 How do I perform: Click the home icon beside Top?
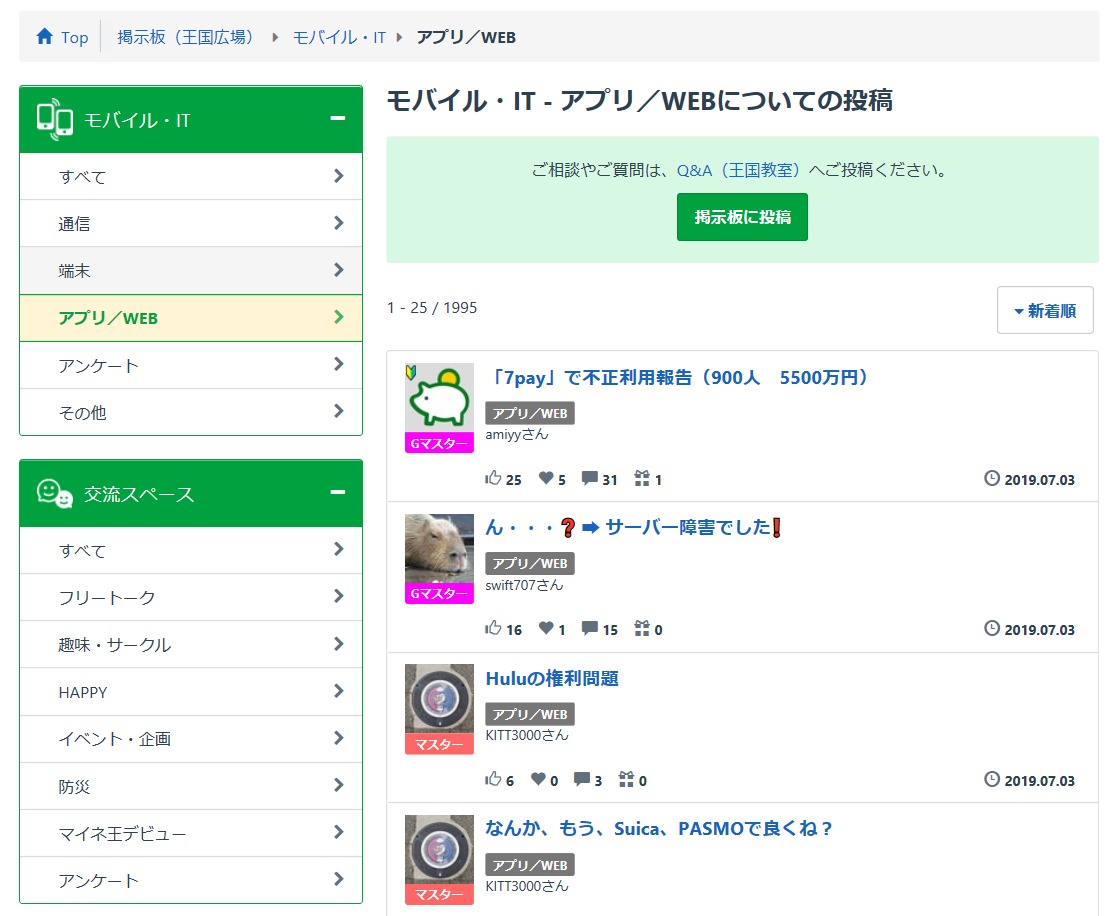(44, 37)
